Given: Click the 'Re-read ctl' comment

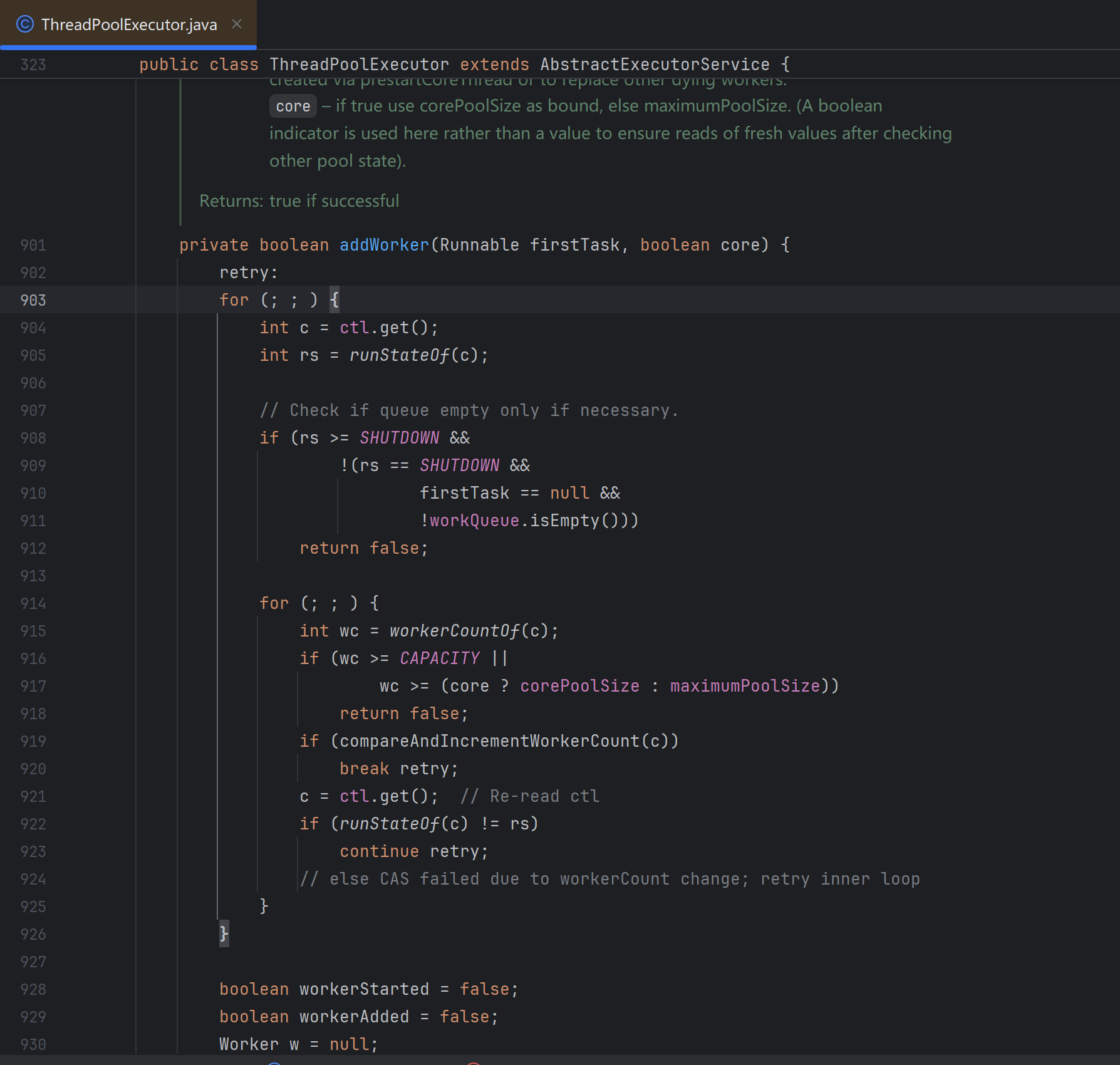Looking at the screenshot, I should [x=530, y=796].
